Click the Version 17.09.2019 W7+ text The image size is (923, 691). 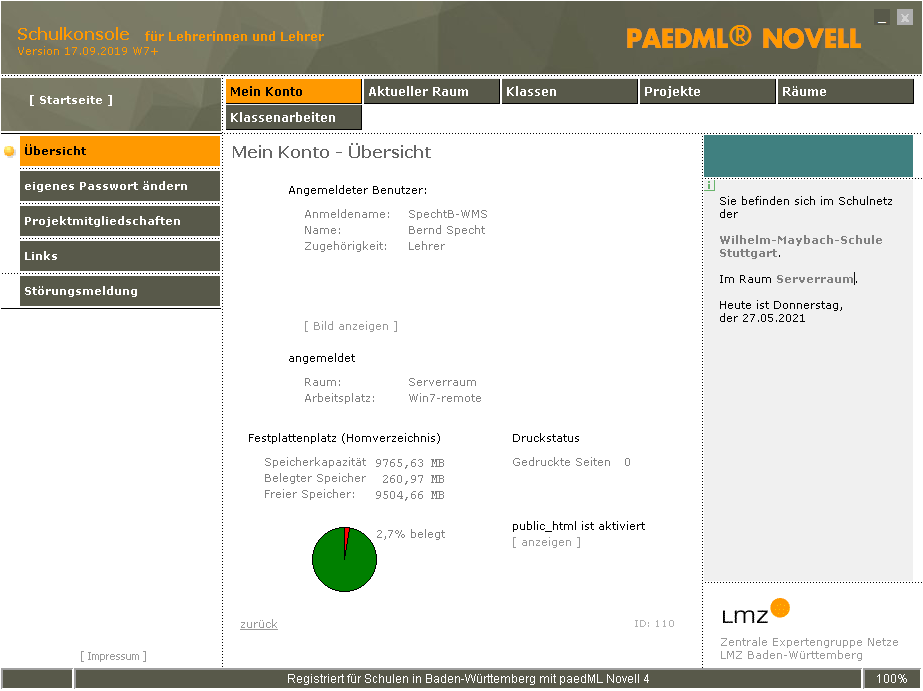88,51
